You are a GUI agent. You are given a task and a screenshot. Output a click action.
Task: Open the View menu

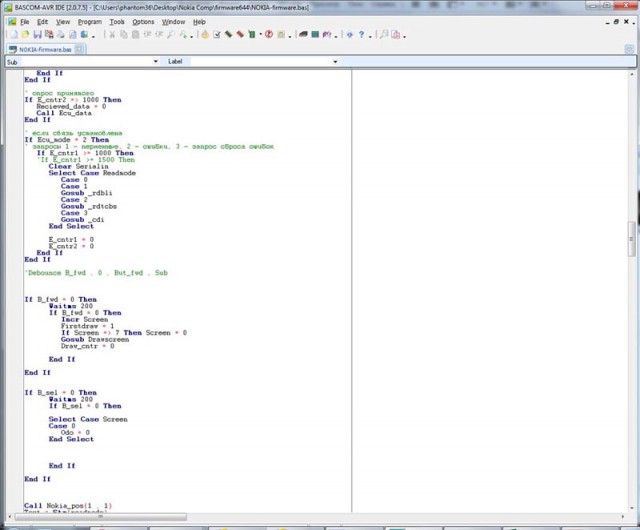click(63, 22)
